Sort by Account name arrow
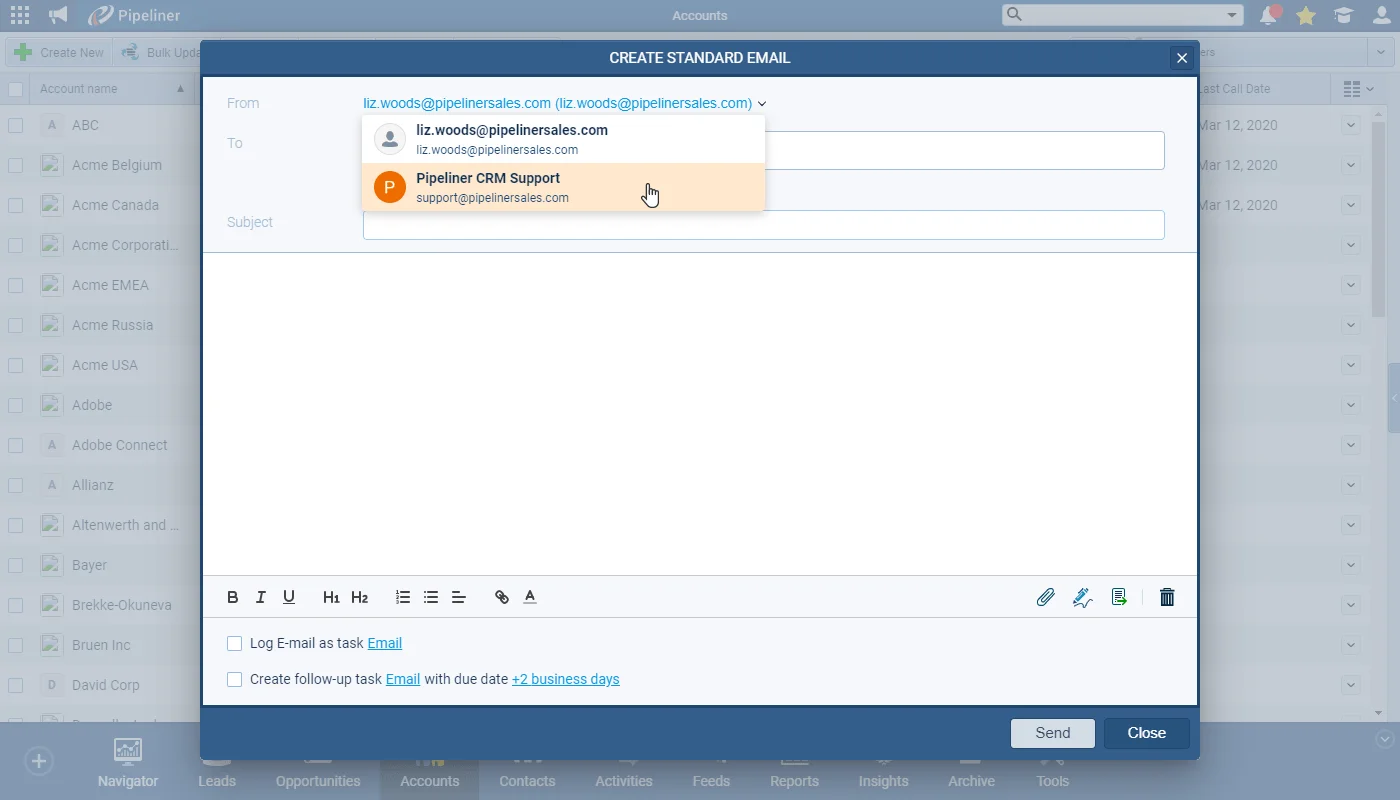The image size is (1400, 800). (180, 89)
